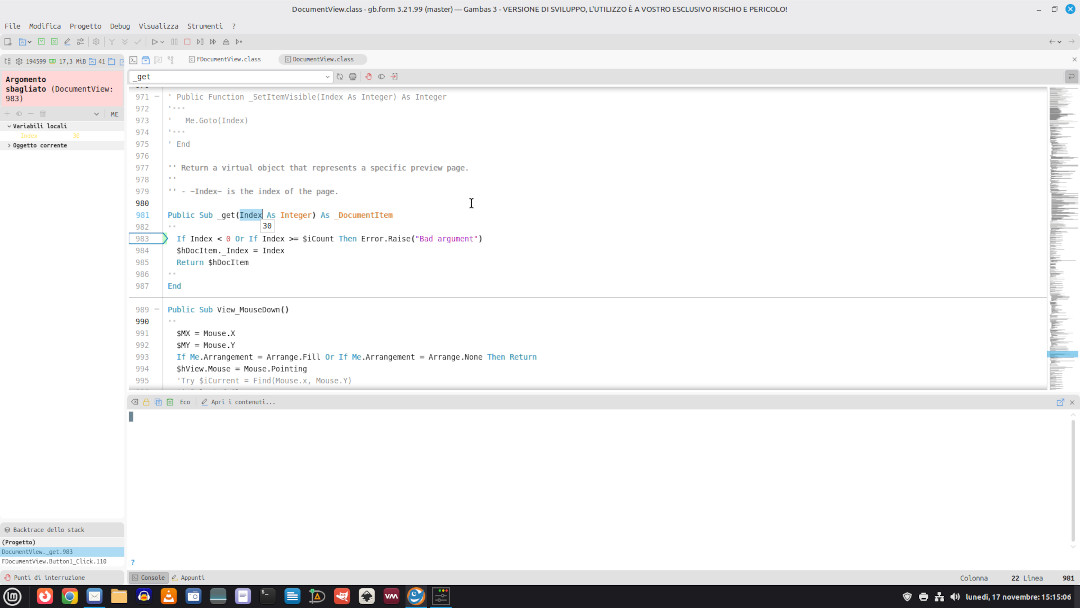
Task: Click the back navigation arrow icon
Action: click(1052, 42)
